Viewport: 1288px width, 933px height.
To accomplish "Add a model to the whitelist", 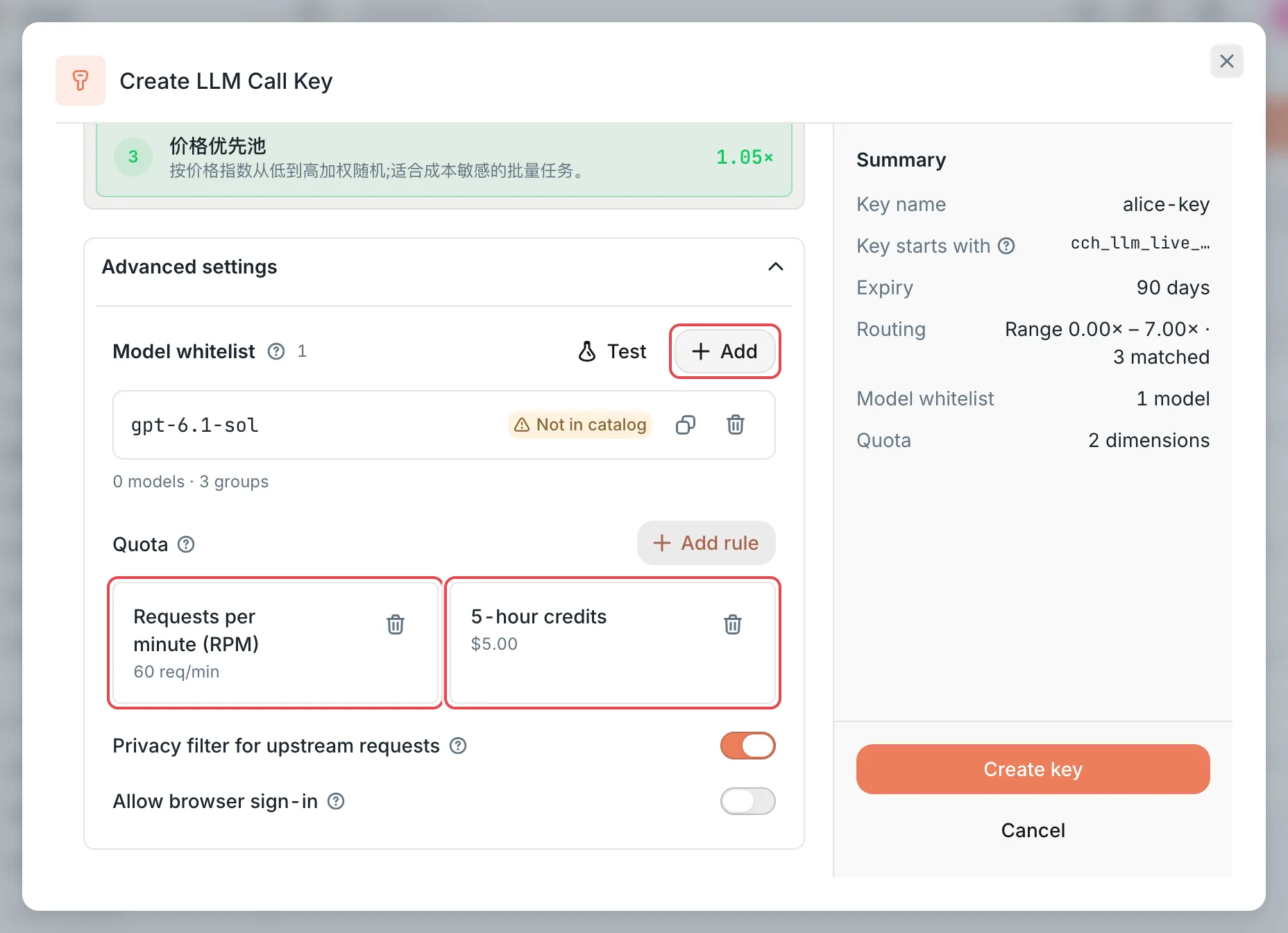I will point(724,351).
